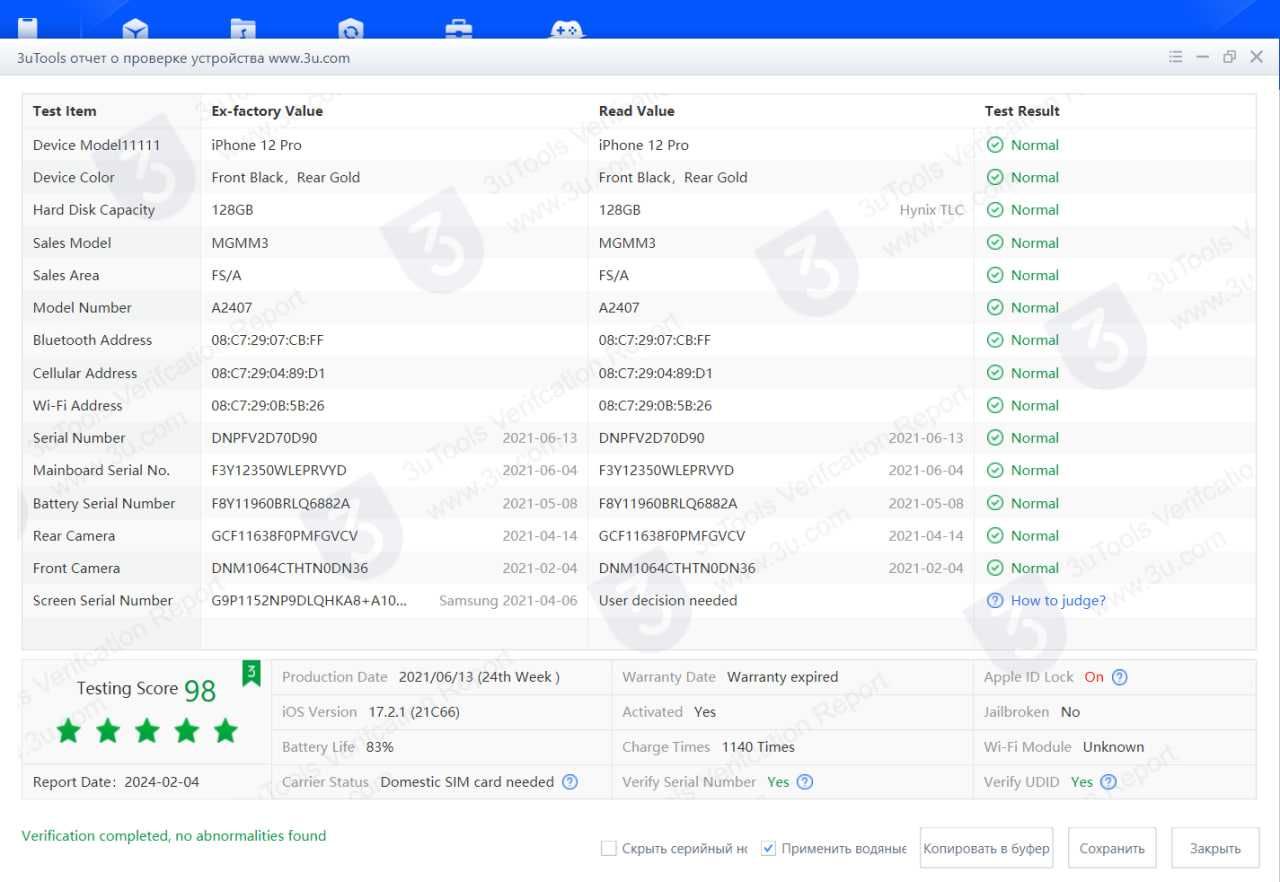This screenshot has width=1280, height=882.
Task: Click the green check icon in Device Model row
Action: point(995,145)
